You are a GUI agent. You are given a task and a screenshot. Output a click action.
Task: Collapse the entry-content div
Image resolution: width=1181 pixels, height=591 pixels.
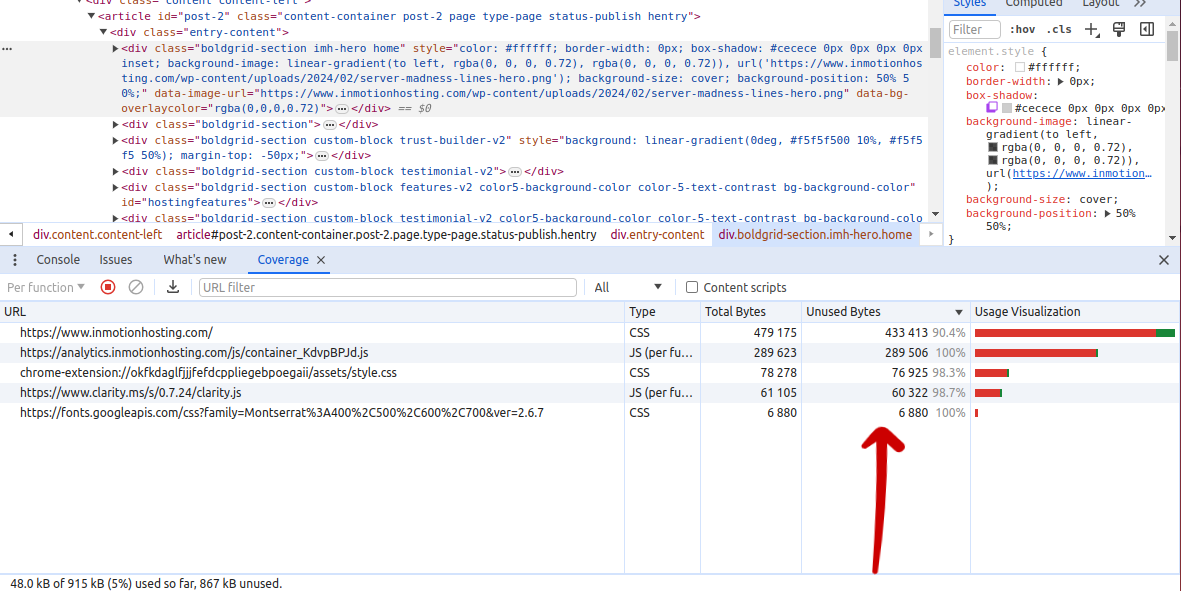(x=103, y=32)
